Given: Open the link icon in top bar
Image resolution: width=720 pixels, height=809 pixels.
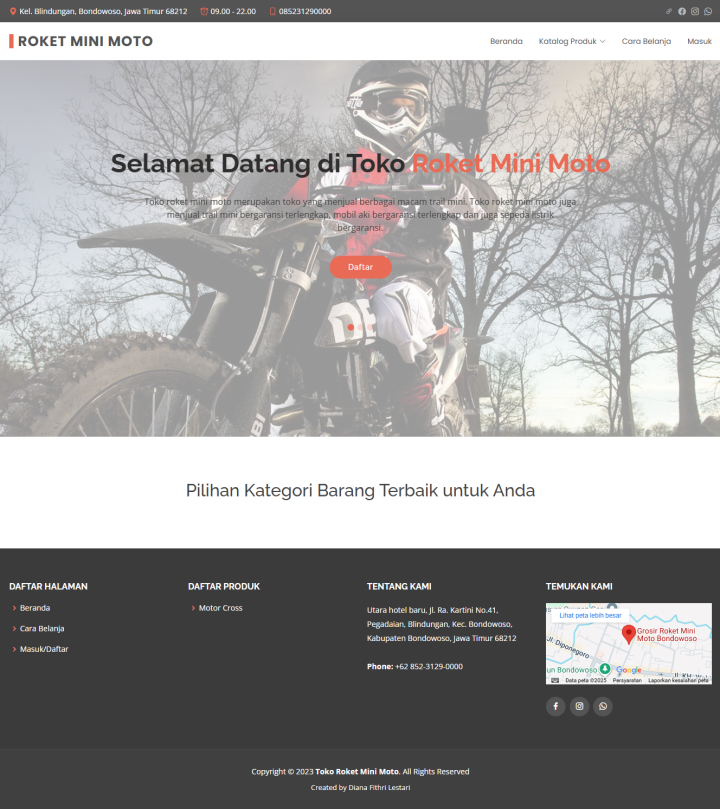Looking at the screenshot, I should [669, 11].
